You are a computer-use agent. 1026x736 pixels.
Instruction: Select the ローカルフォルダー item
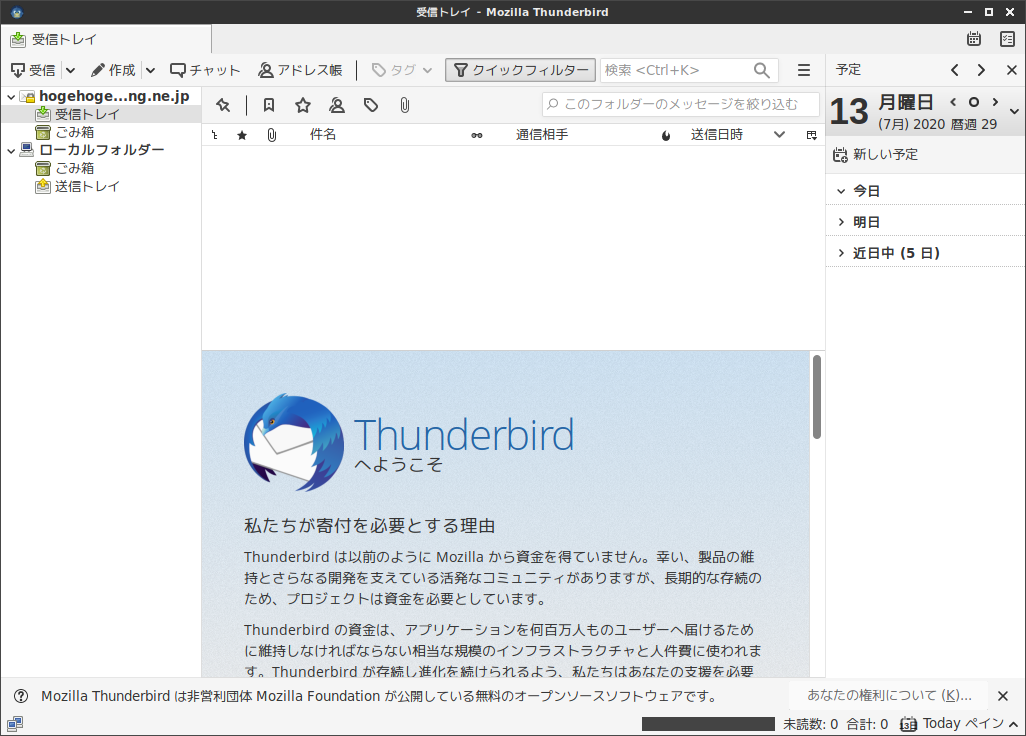(101, 150)
